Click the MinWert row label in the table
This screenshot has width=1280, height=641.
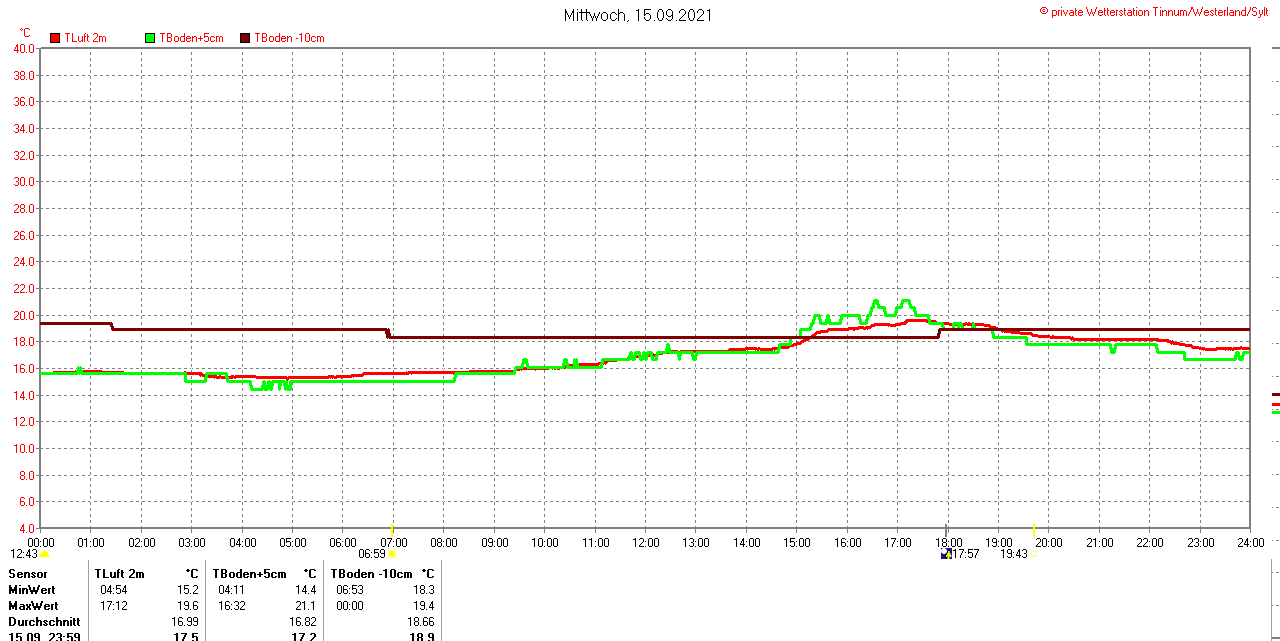[33, 590]
